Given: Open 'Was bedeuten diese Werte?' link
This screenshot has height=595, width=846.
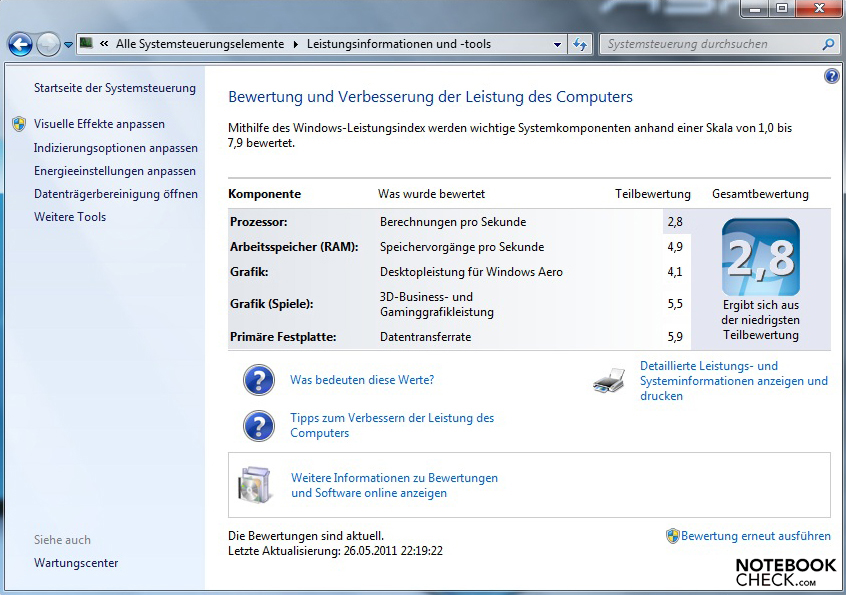Looking at the screenshot, I should coord(362,380).
